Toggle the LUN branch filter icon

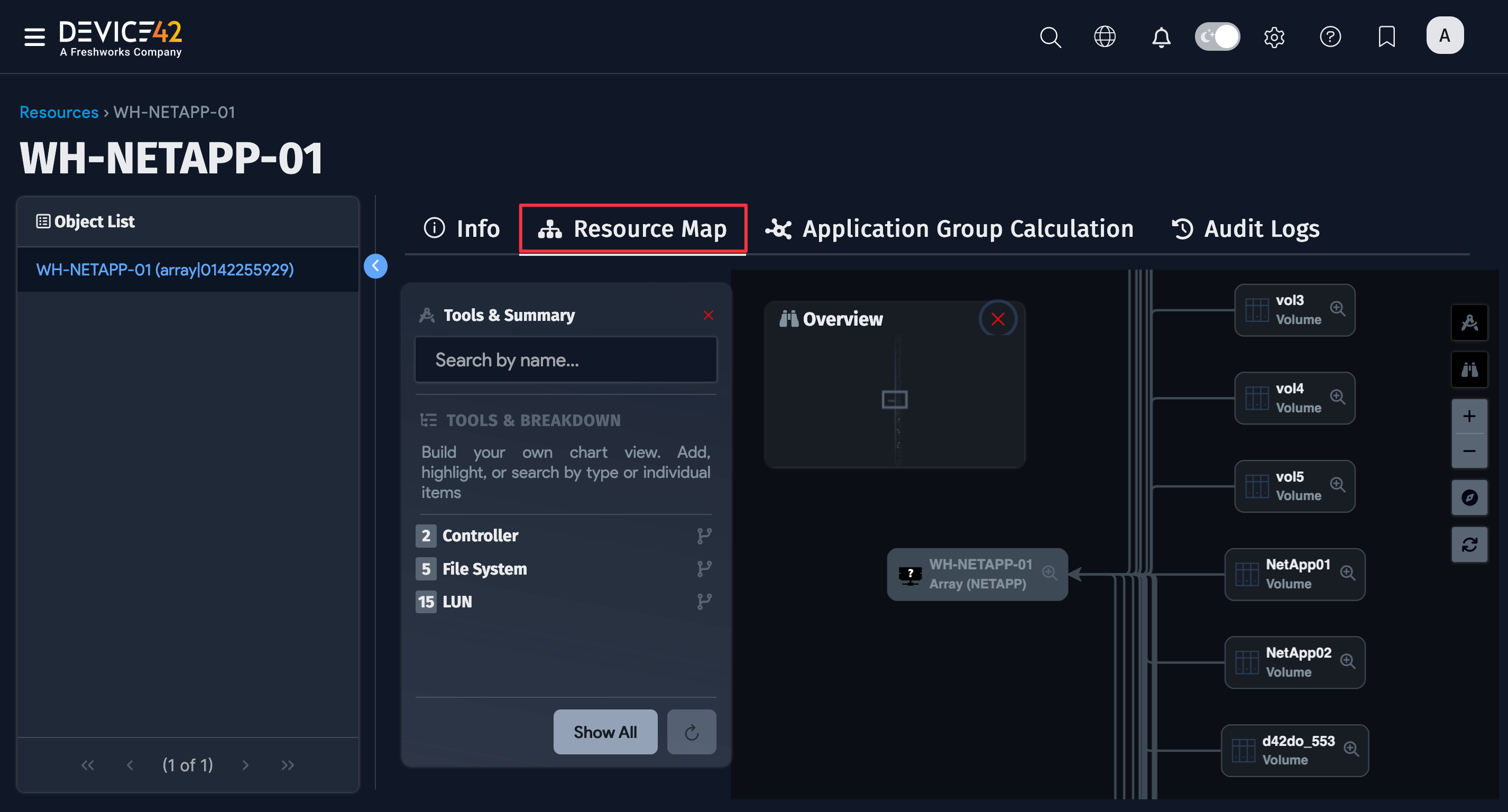704,602
